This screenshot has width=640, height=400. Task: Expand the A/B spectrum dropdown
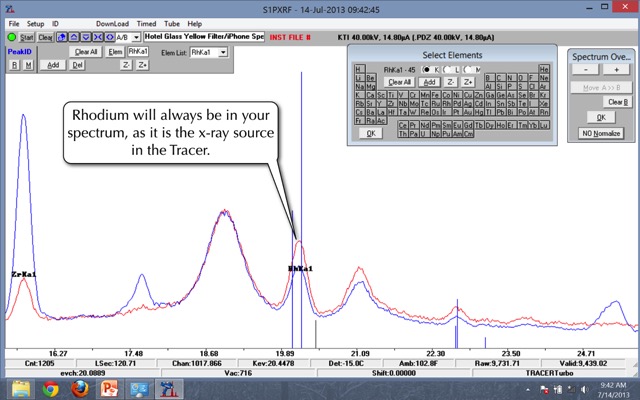tap(136, 37)
